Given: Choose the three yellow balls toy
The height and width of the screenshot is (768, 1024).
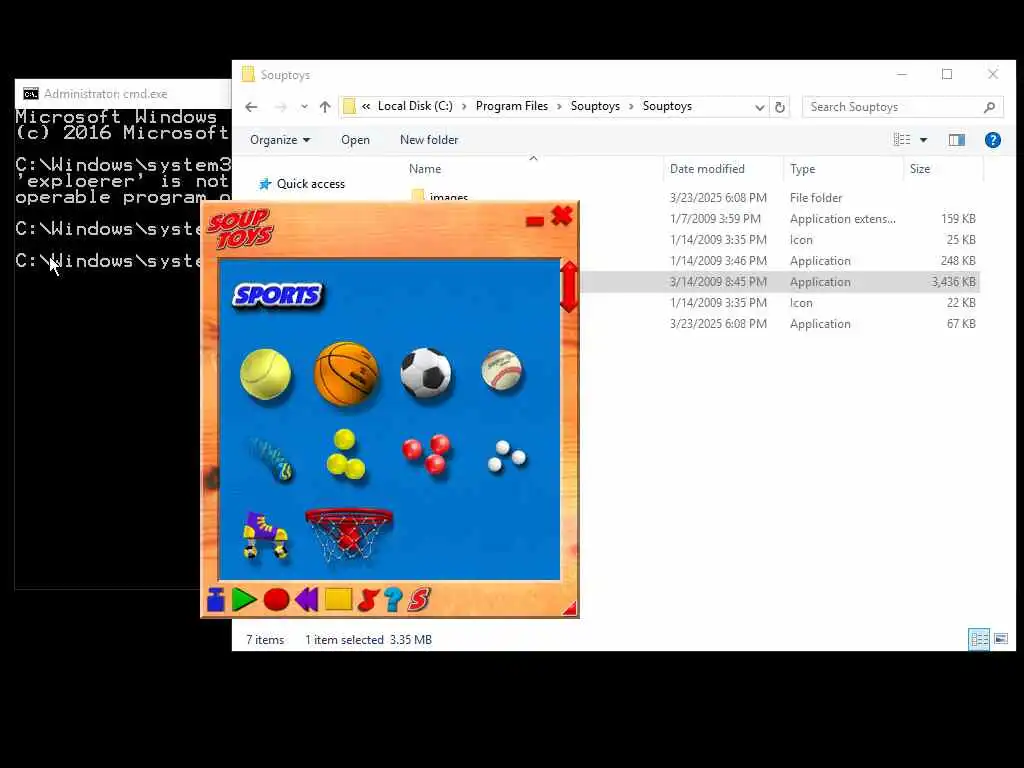Looking at the screenshot, I should (x=345, y=455).
